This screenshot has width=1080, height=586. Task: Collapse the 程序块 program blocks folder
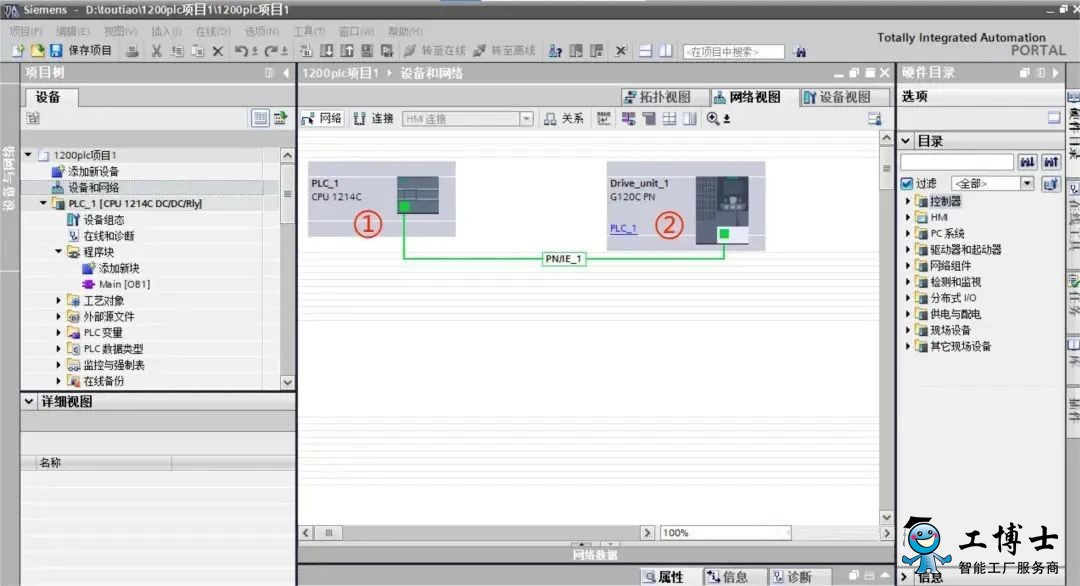click(x=59, y=252)
